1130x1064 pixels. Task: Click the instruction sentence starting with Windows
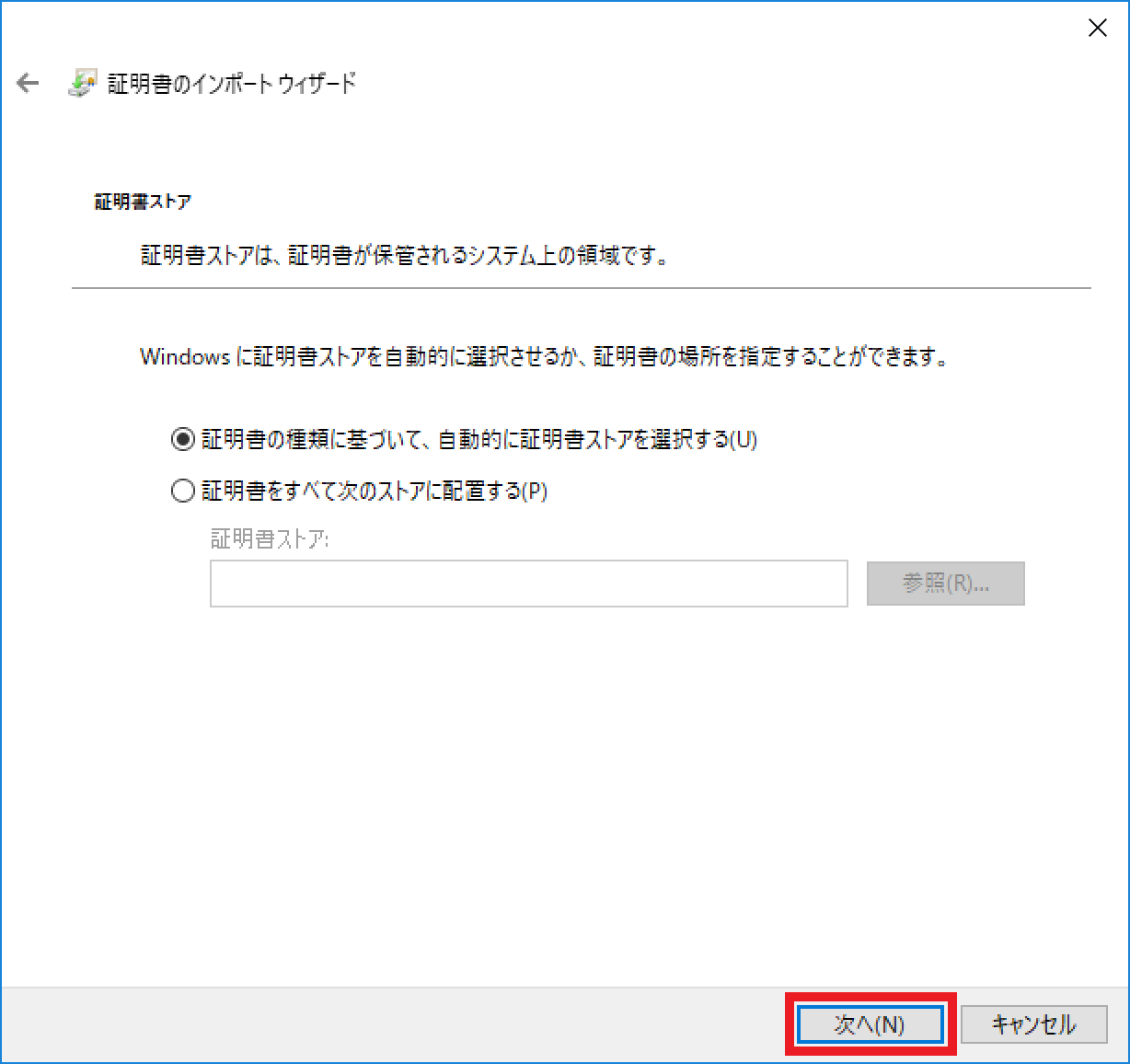coord(543,357)
